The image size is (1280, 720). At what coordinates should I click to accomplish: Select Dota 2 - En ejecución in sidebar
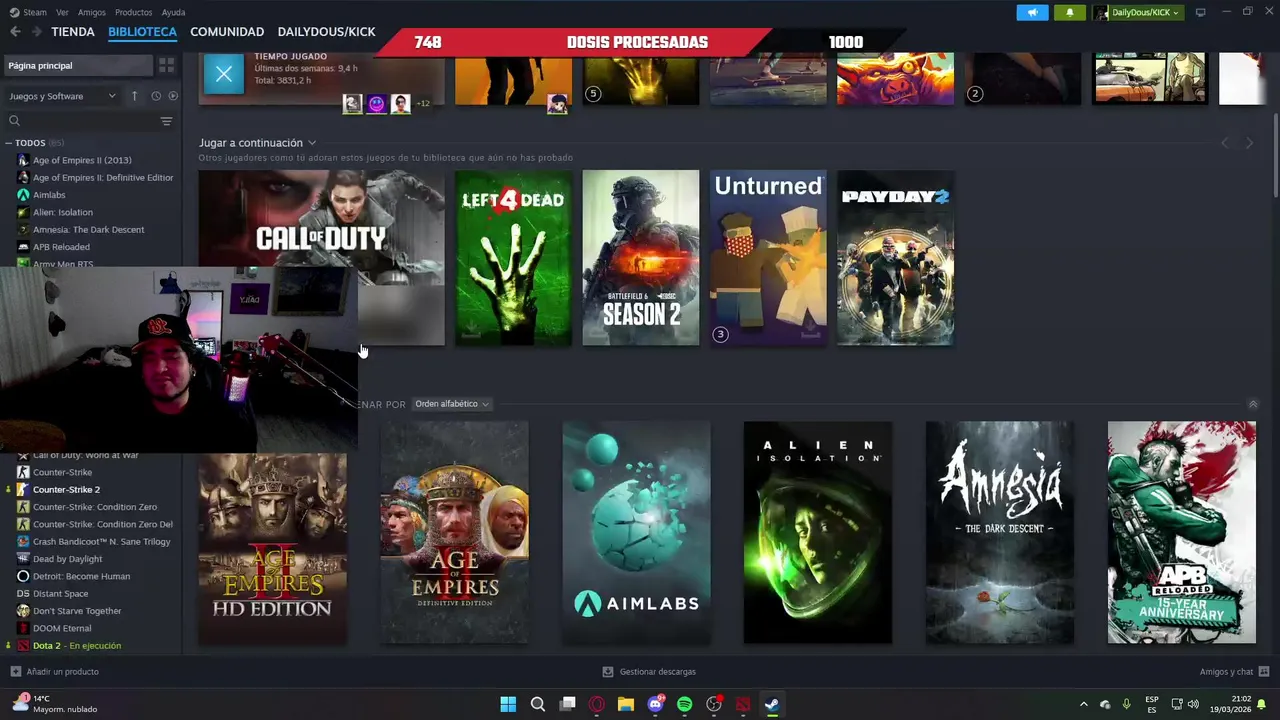(x=76, y=646)
